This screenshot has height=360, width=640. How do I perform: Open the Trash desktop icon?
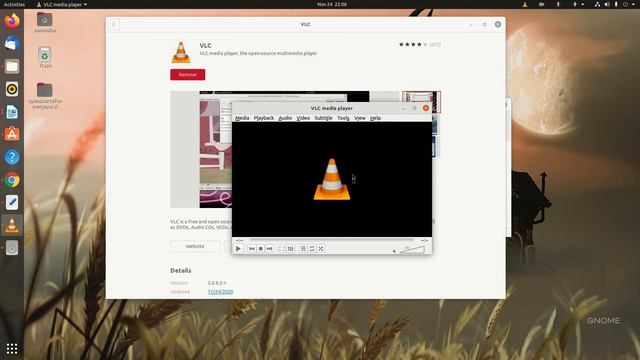coord(44,58)
